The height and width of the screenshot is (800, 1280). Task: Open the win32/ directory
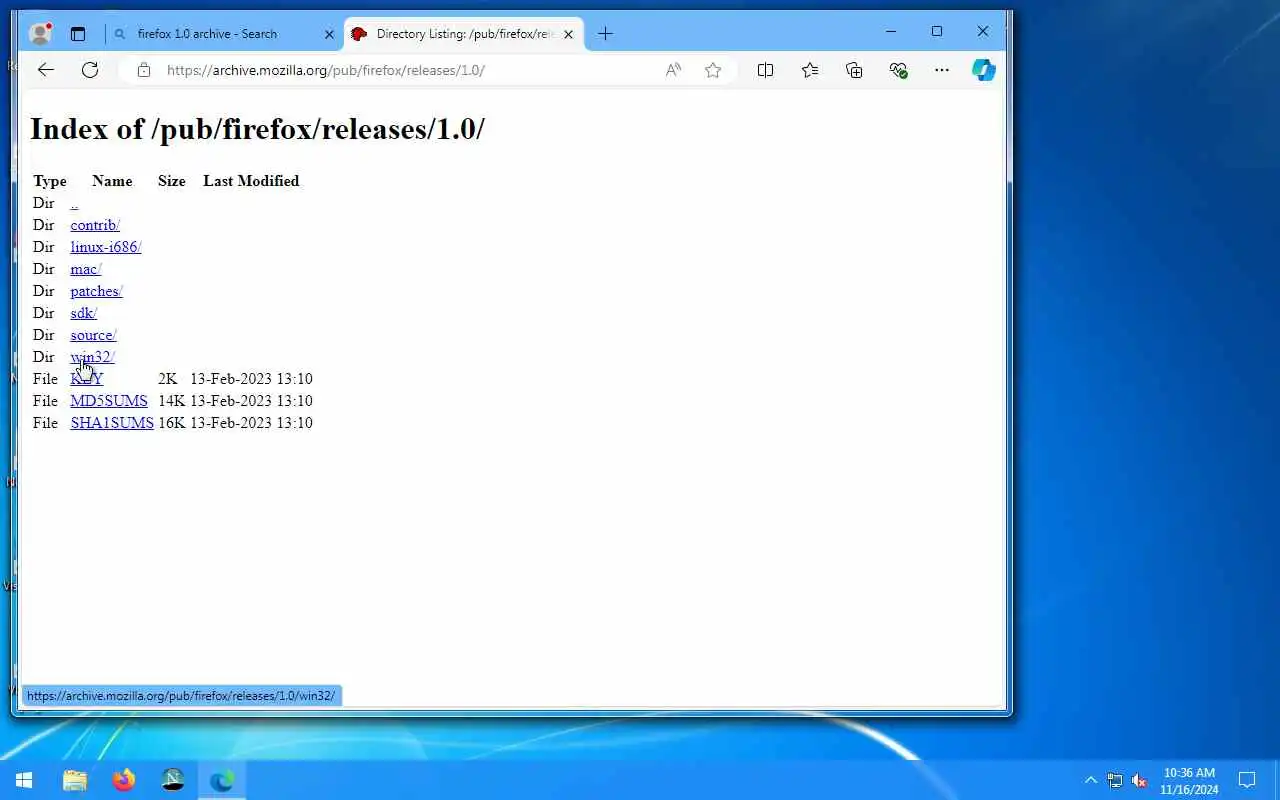(93, 357)
